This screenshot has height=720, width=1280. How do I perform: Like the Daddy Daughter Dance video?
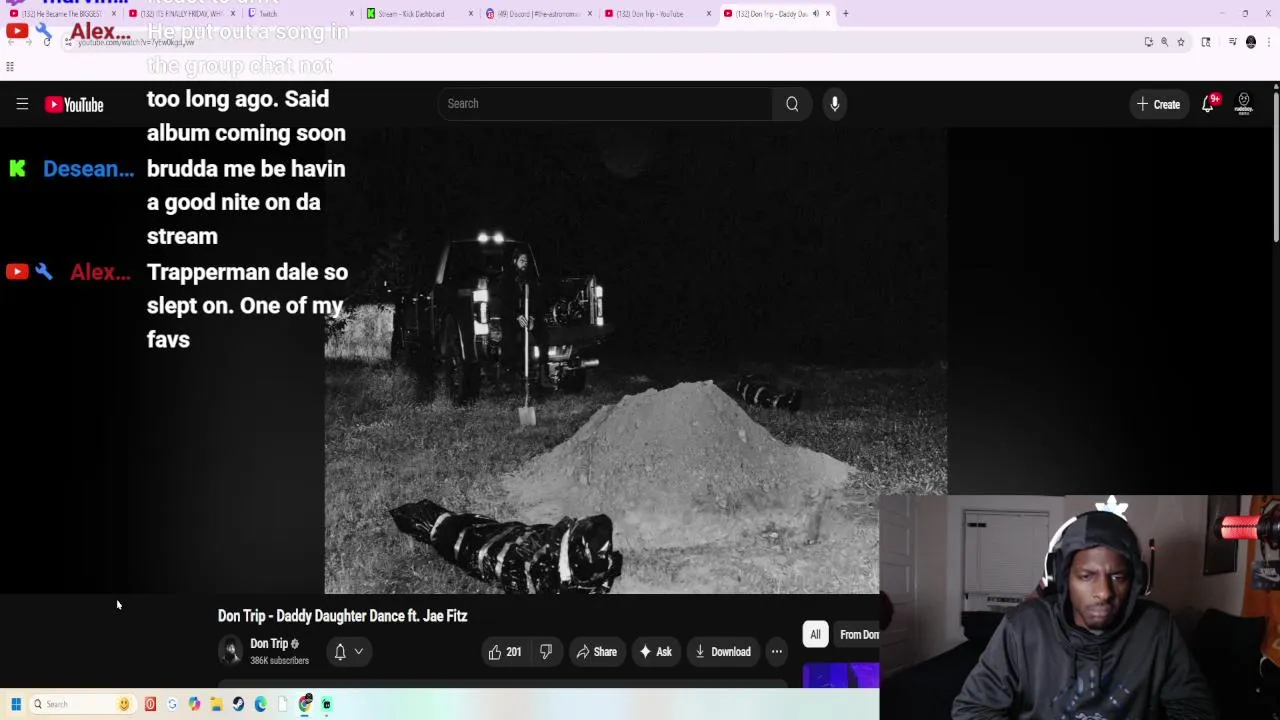[505, 652]
